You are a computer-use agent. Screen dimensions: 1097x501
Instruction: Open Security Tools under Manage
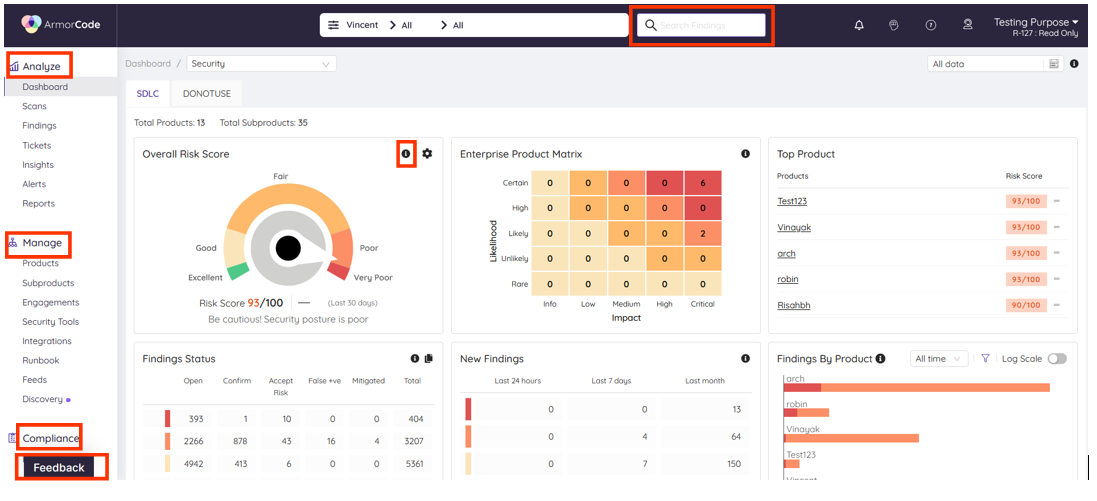pos(50,322)
